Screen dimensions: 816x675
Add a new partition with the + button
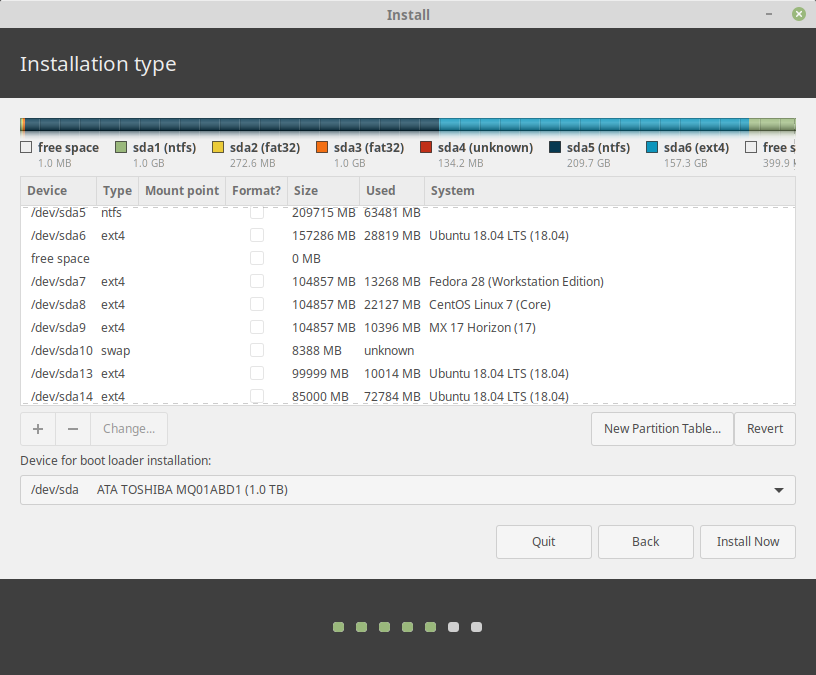tap(37, 428)
